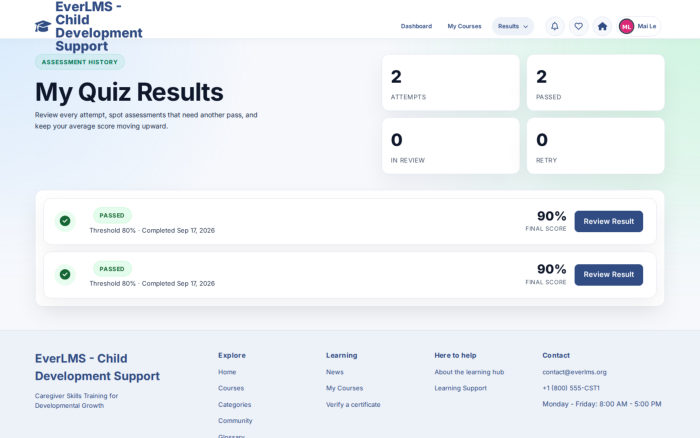This screenshot has height=438, width=700.
Task: Click the second row's green check icon
Action: click(65, 274)
